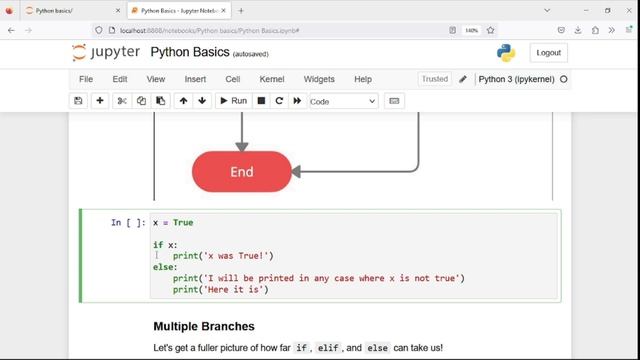The width and height of the screenshot is (640, 360).
Task: Open the Kernel menu
Action: pyautogui.click(x=272, y=79)
